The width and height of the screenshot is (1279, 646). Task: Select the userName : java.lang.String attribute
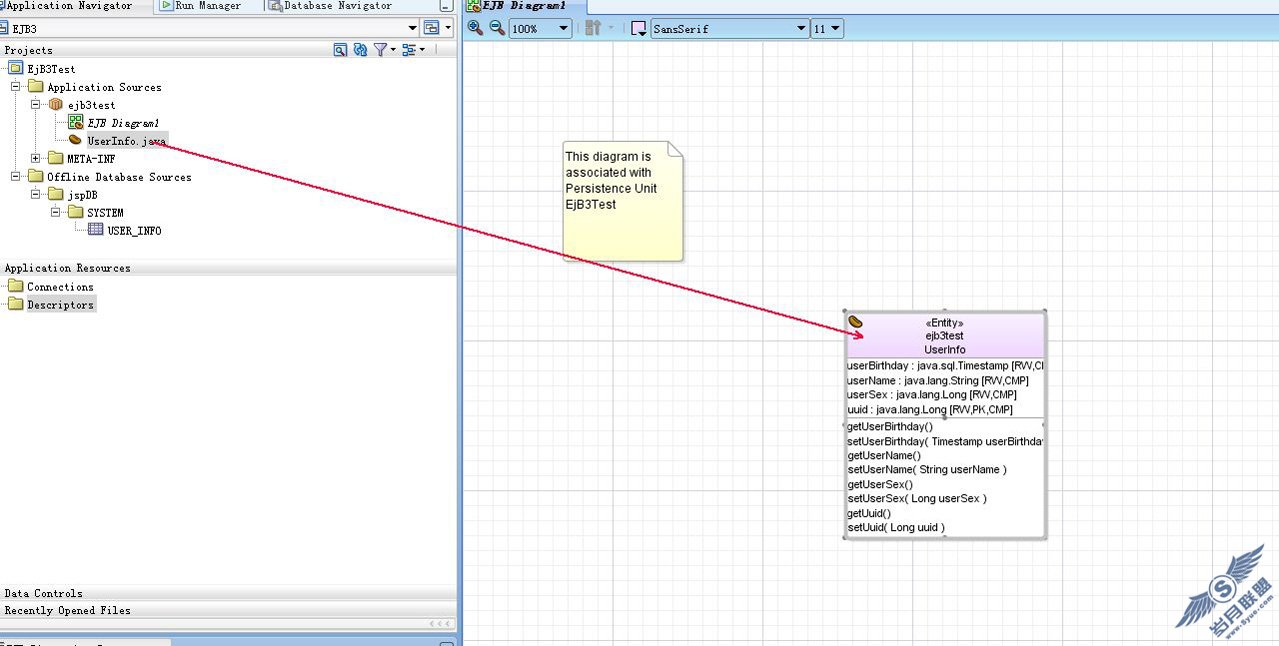938,380
